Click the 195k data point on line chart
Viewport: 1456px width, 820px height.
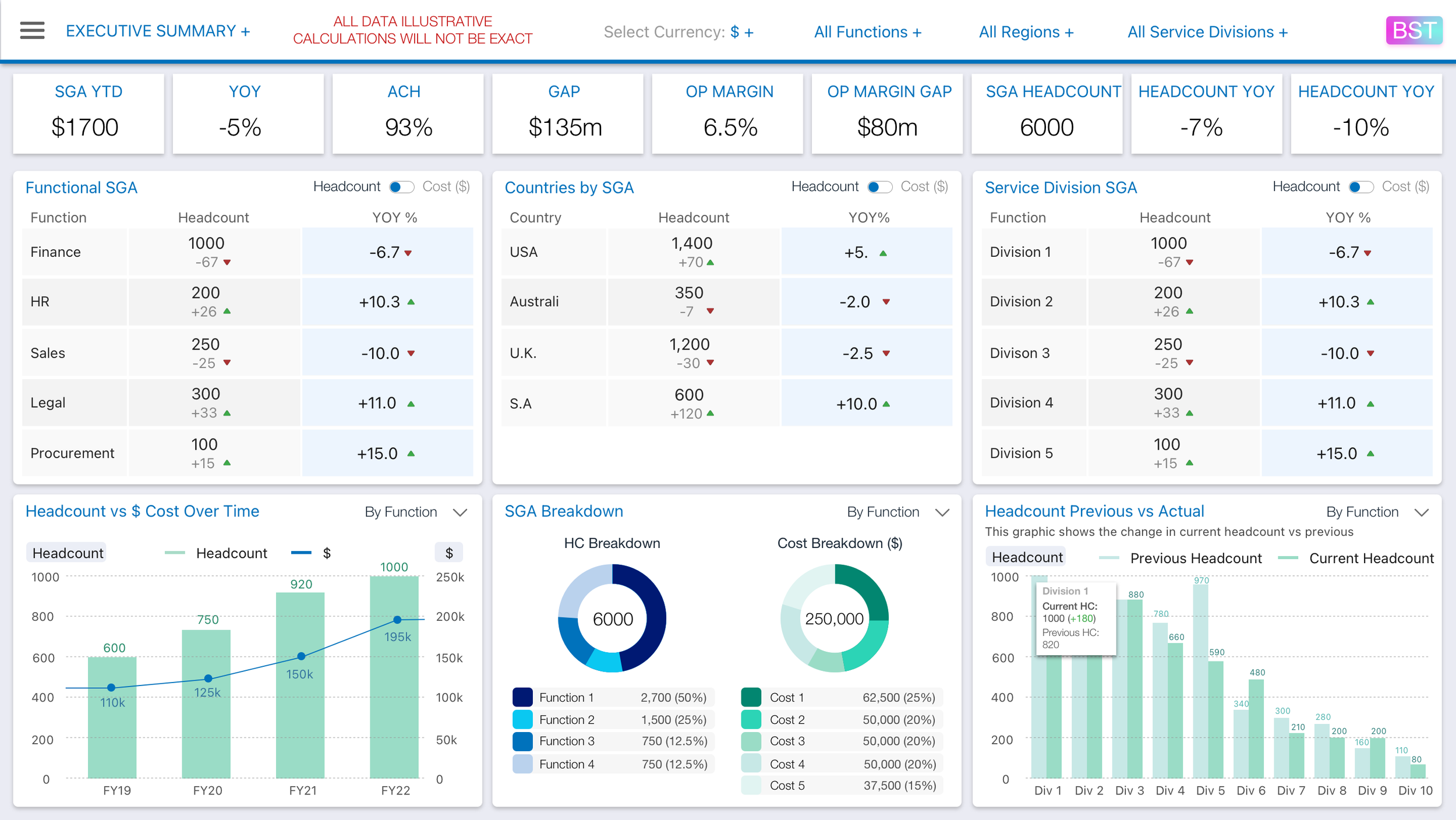[397, 620]
